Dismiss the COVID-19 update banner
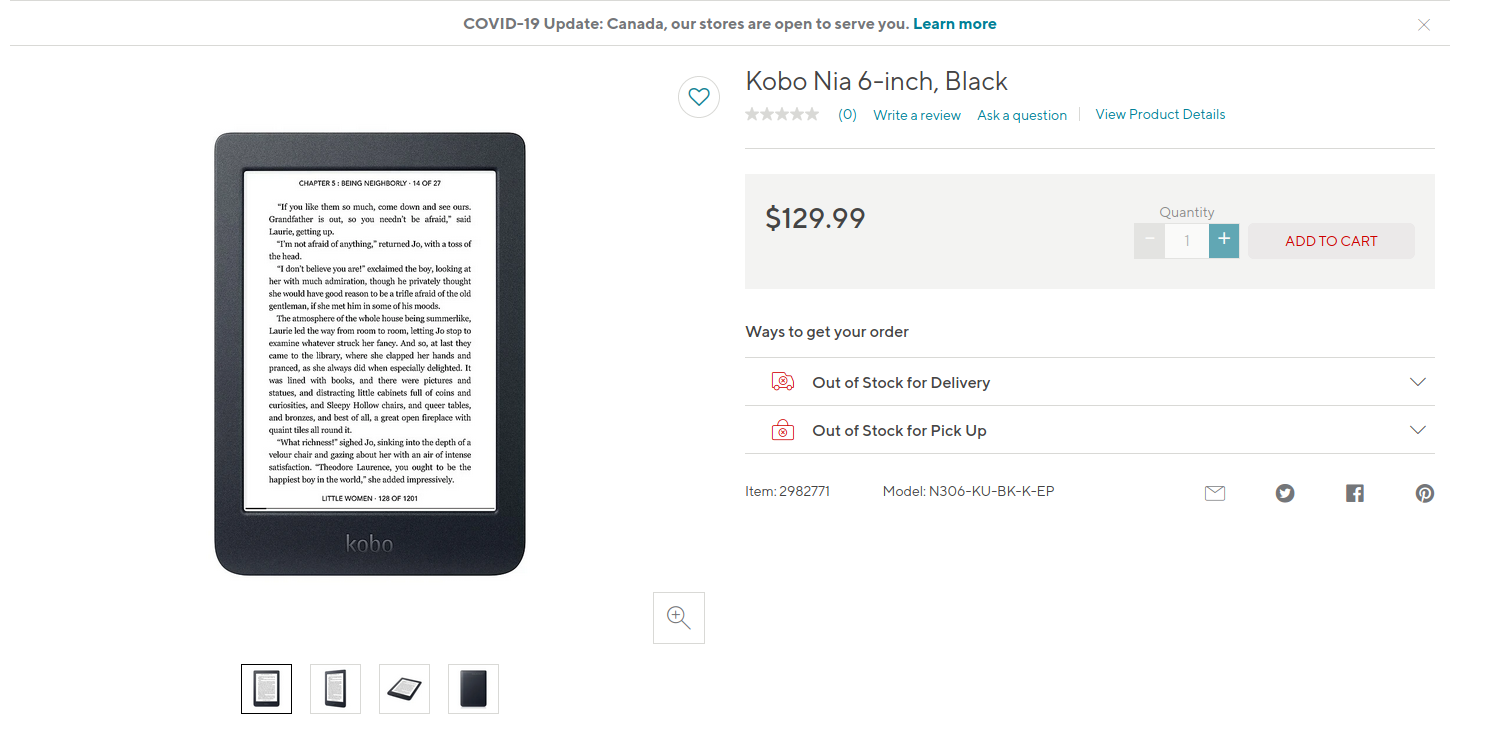 1424,25
